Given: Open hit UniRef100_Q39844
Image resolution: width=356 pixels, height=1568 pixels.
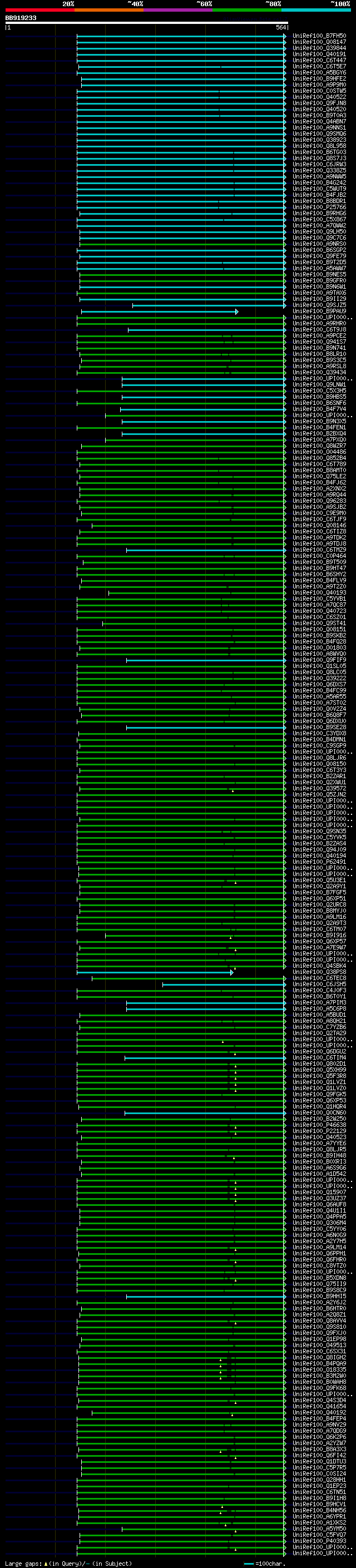Looking at the screenshot, I should (319, 49).
